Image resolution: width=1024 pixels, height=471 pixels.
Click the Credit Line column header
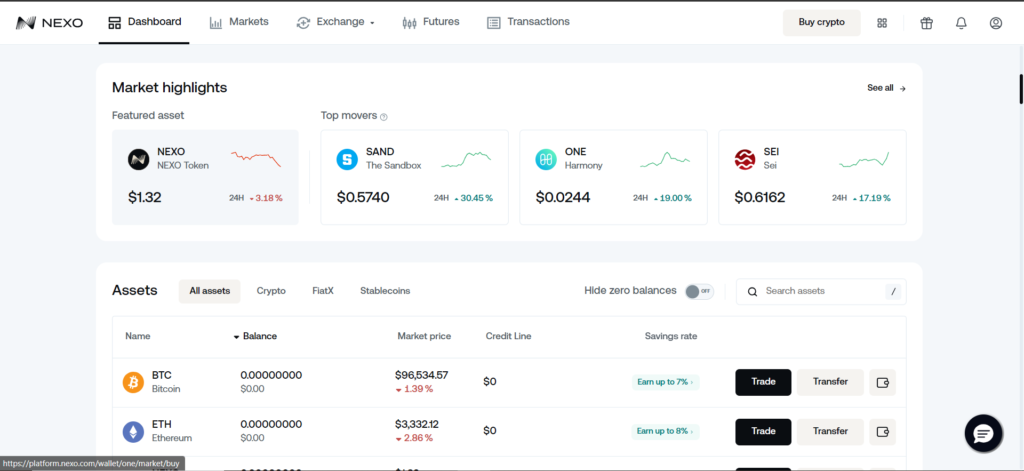pyautogui.click(x=508, y=336)
